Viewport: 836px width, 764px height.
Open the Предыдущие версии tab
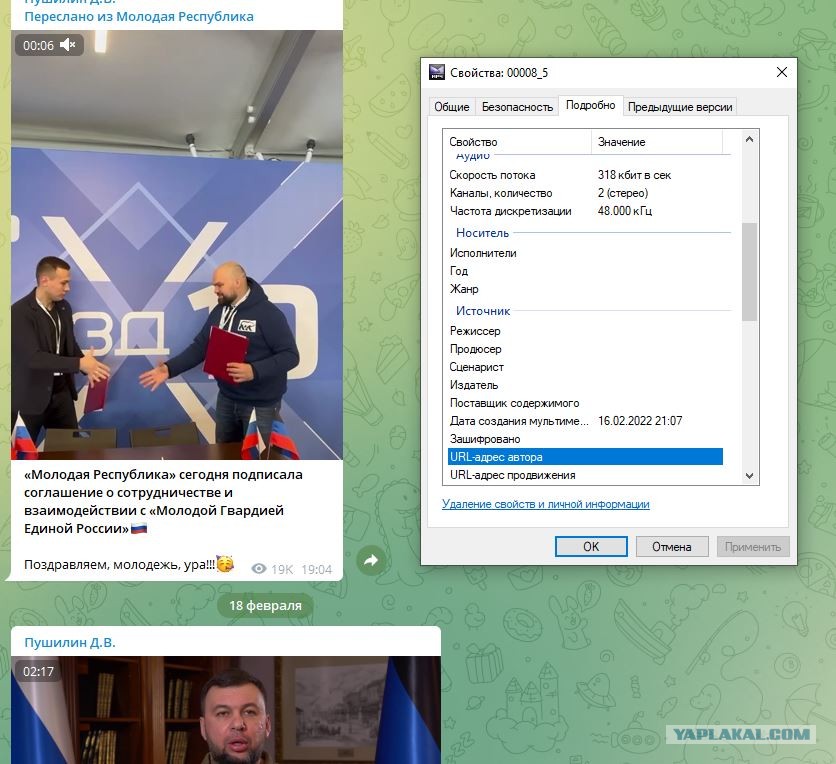(x=680, y=107)
